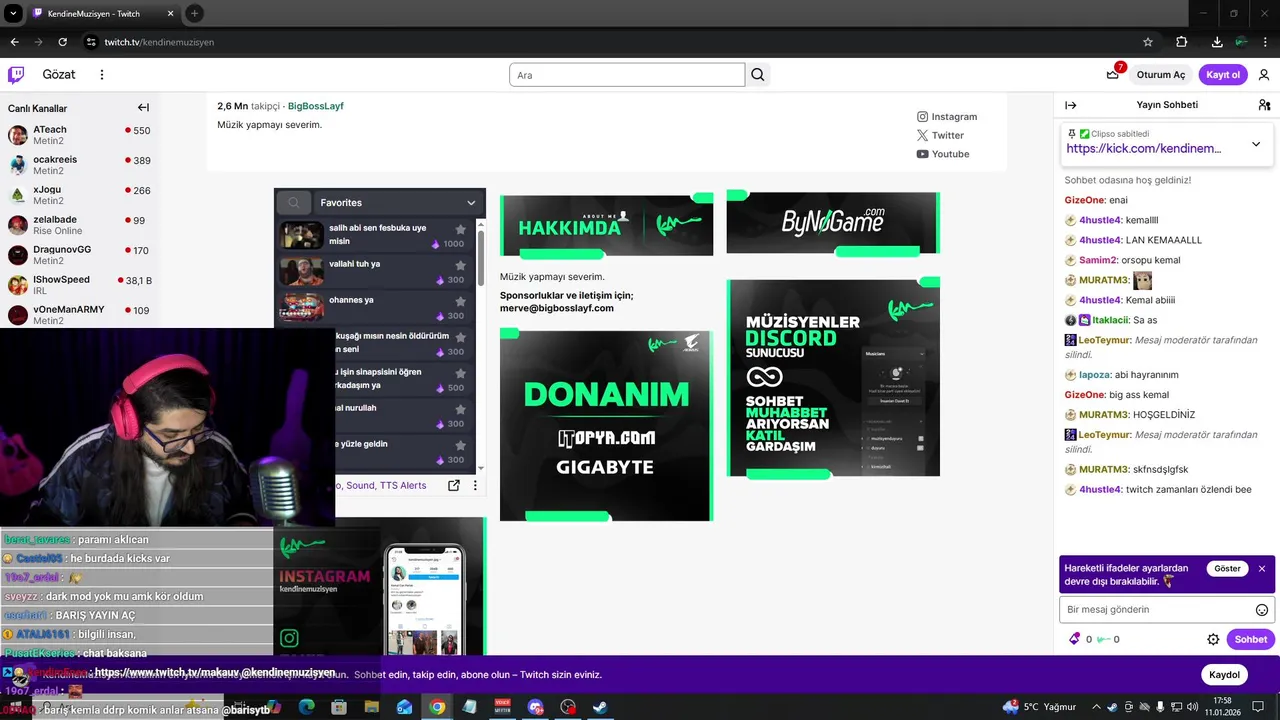Open the pinned kick.com link in chat
The height and width of the screenshot is (720, 1280).
(x=1143, y=148)
